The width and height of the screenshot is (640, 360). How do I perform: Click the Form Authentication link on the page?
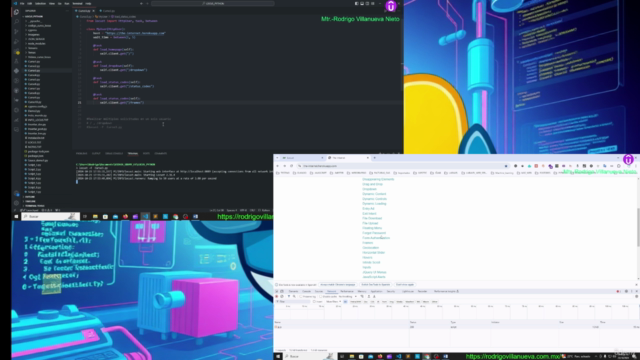[376, 238]
